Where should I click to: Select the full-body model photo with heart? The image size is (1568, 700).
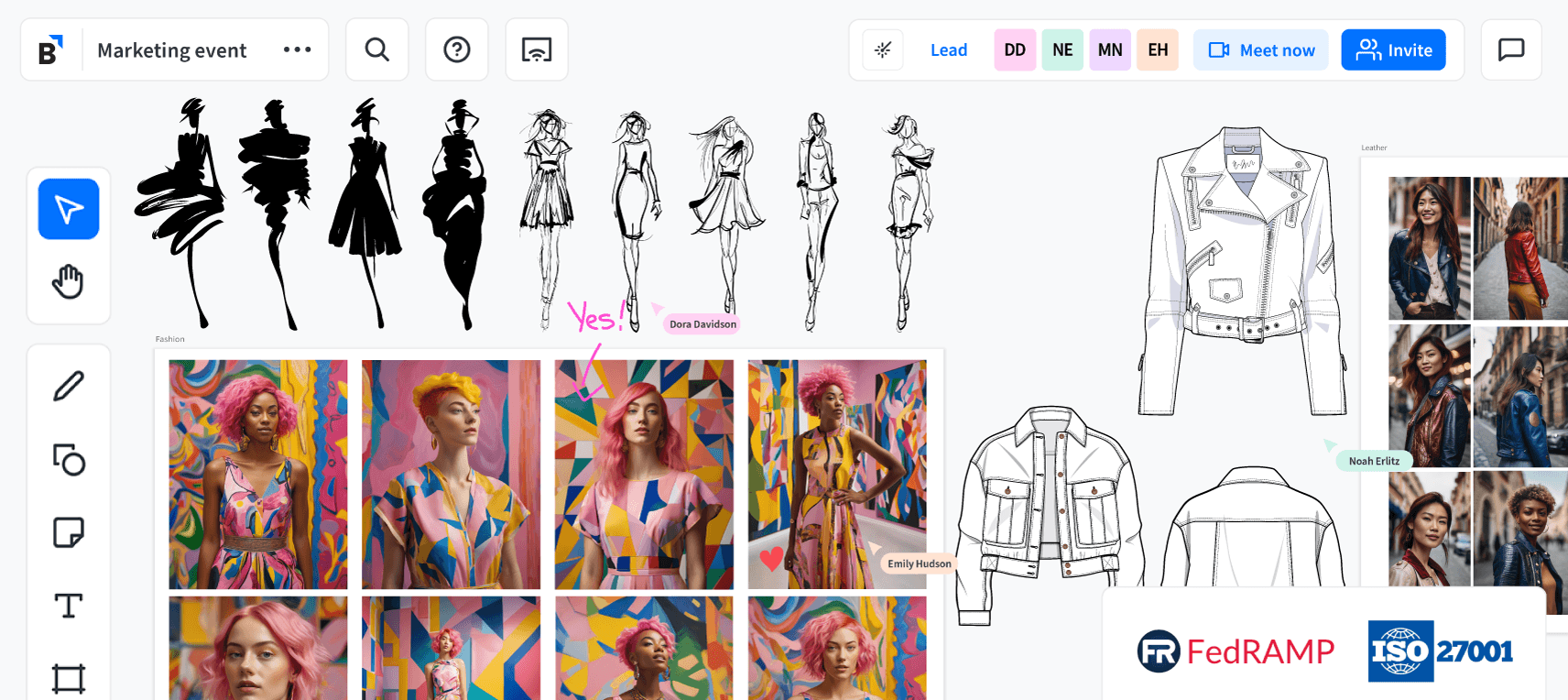837,475
